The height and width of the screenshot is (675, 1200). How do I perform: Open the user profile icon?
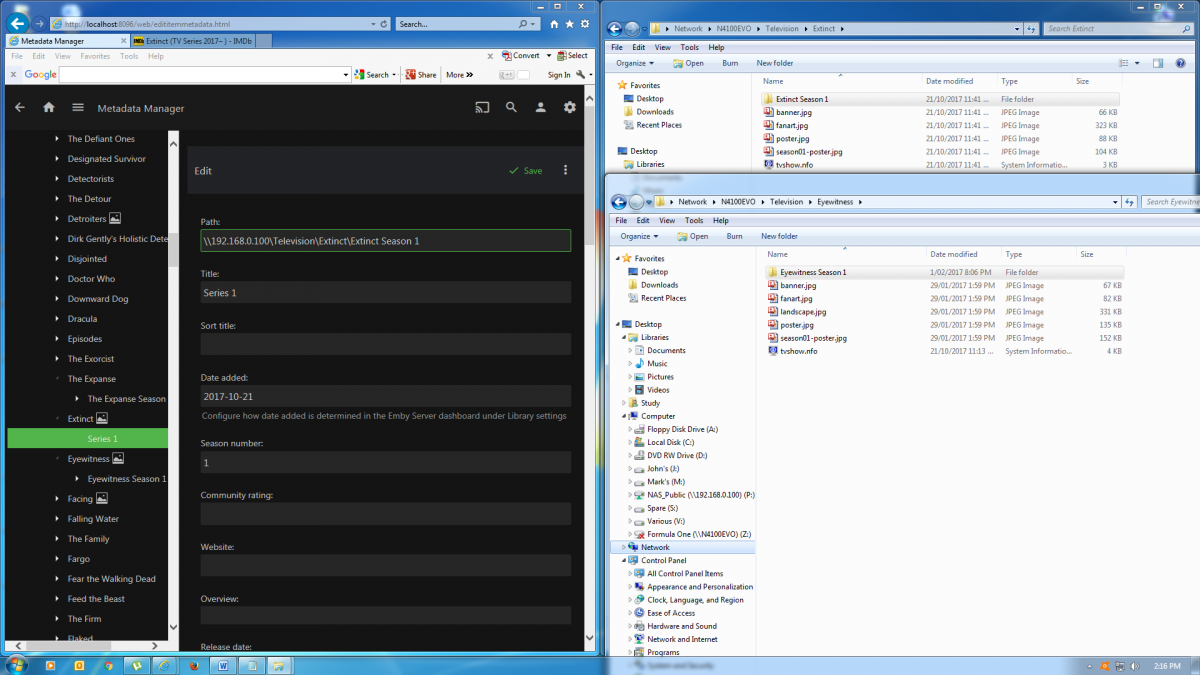pyautogui.click(x=540, y=108)
